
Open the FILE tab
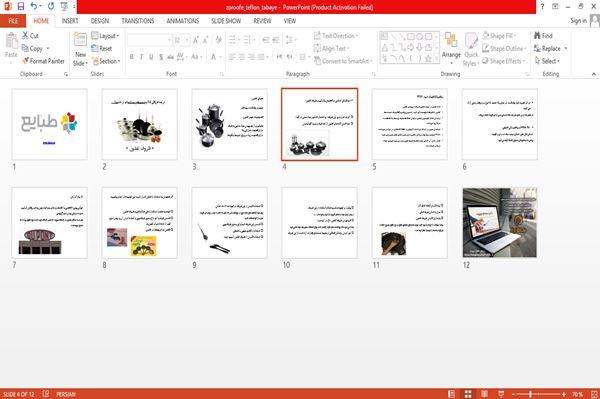[13, 21]
